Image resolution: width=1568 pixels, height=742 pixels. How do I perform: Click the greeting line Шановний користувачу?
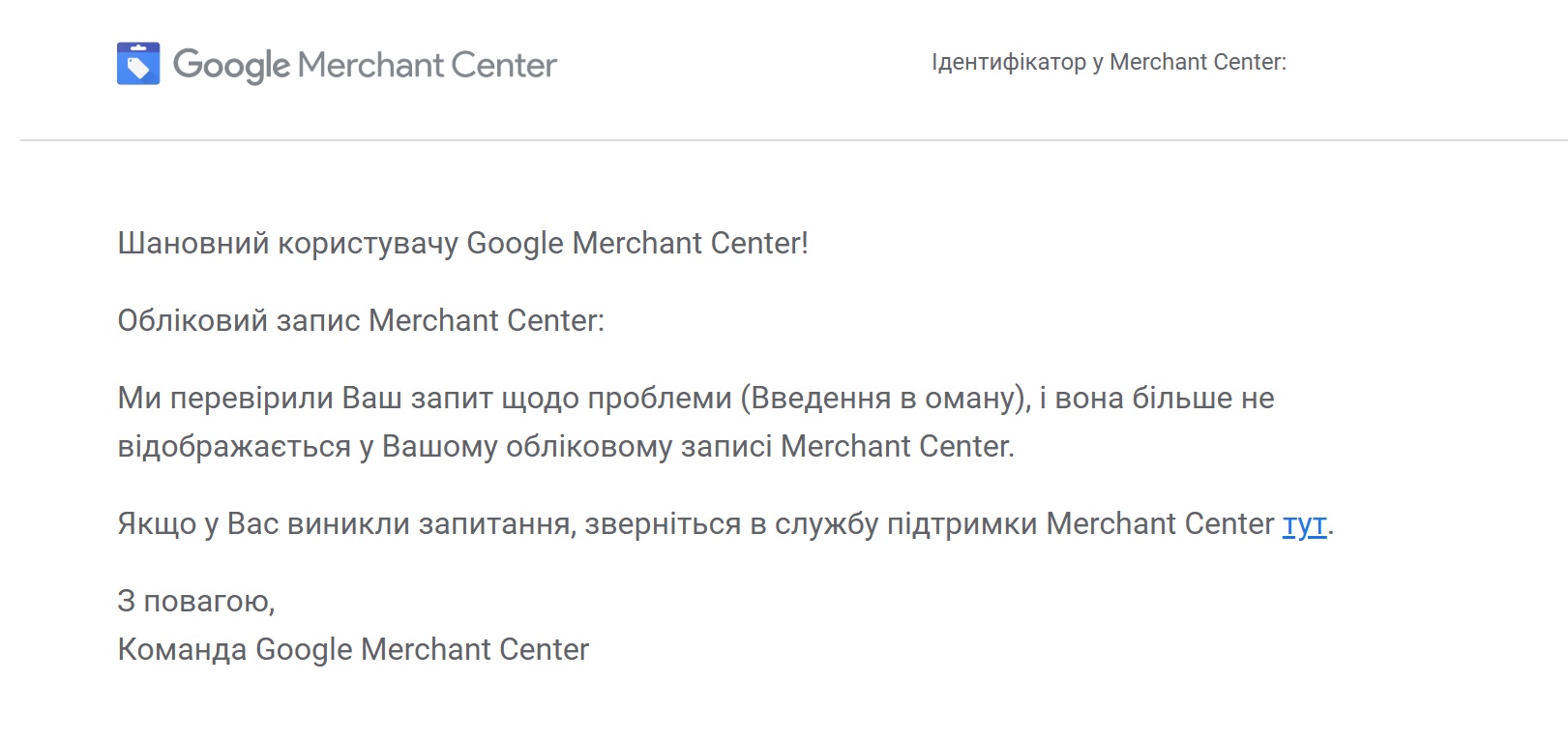(x=462, y=243)
